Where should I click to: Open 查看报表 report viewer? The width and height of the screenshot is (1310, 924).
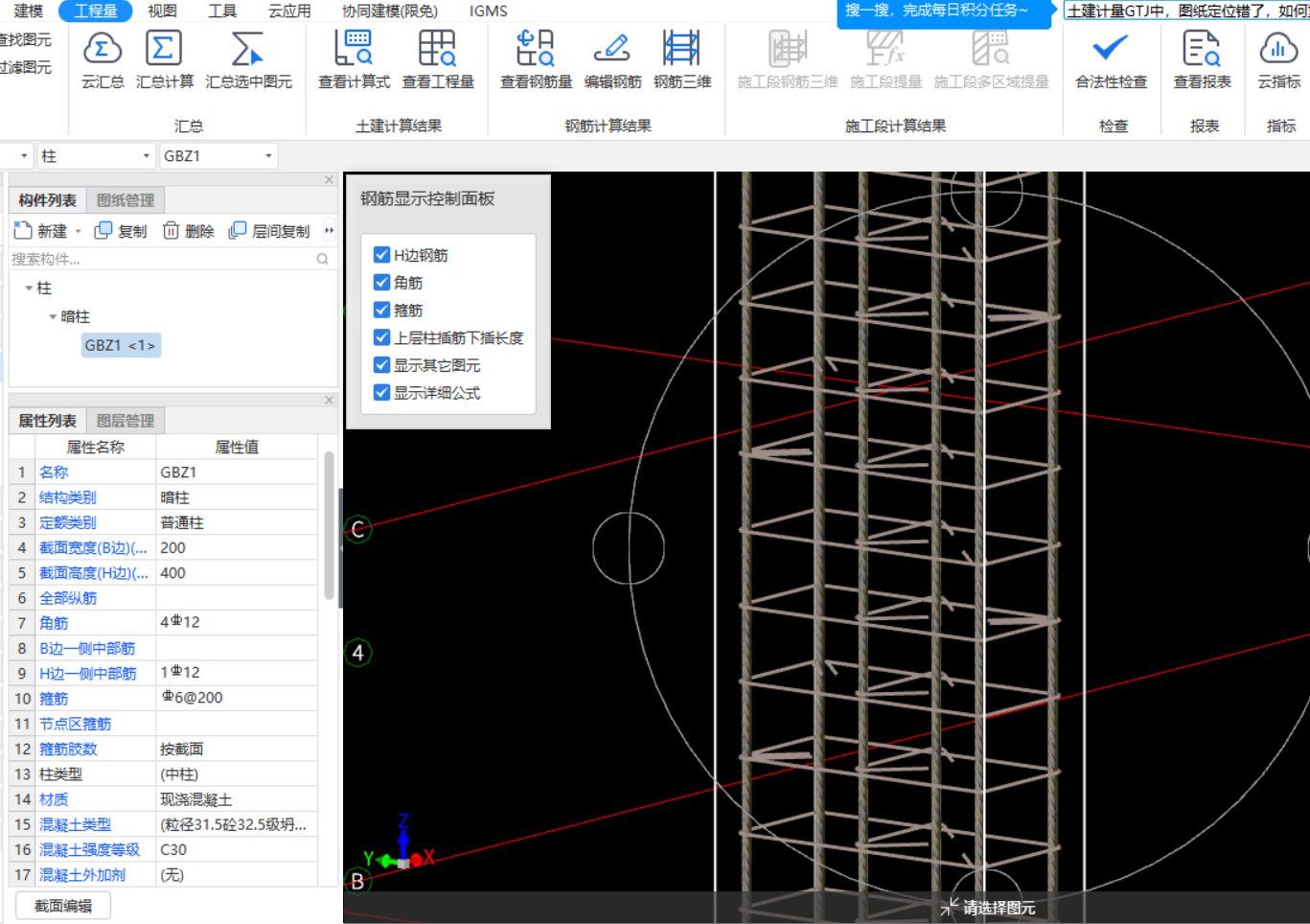(x=1202, y=59)
